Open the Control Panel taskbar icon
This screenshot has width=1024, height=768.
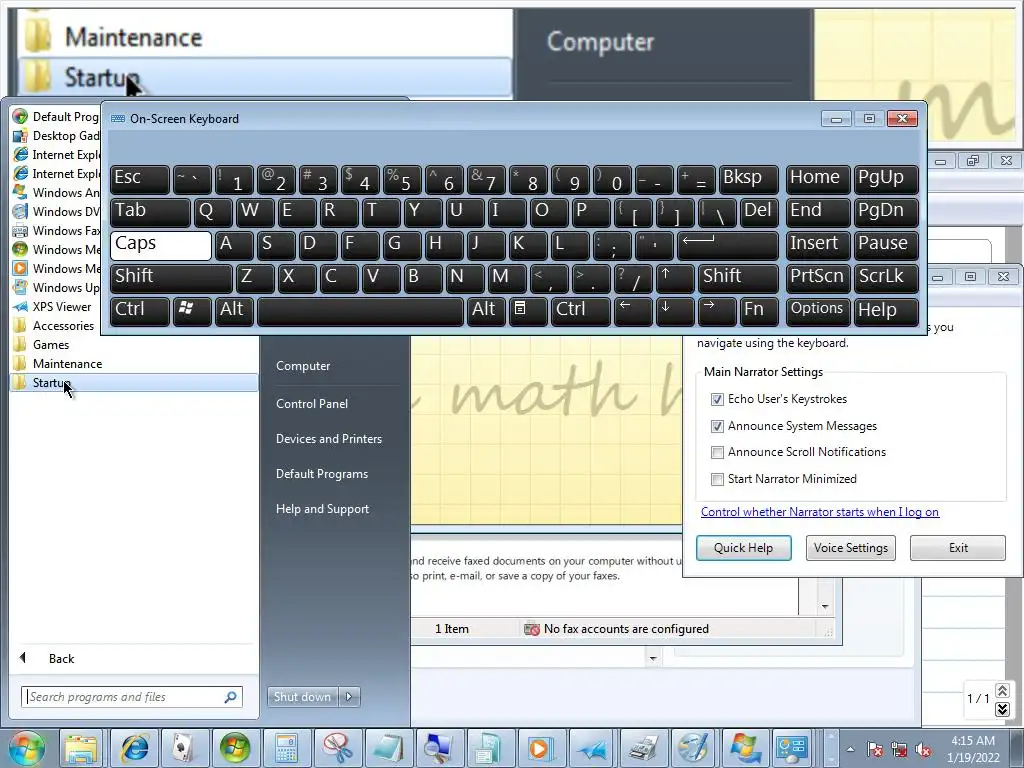tap(793, 748)
